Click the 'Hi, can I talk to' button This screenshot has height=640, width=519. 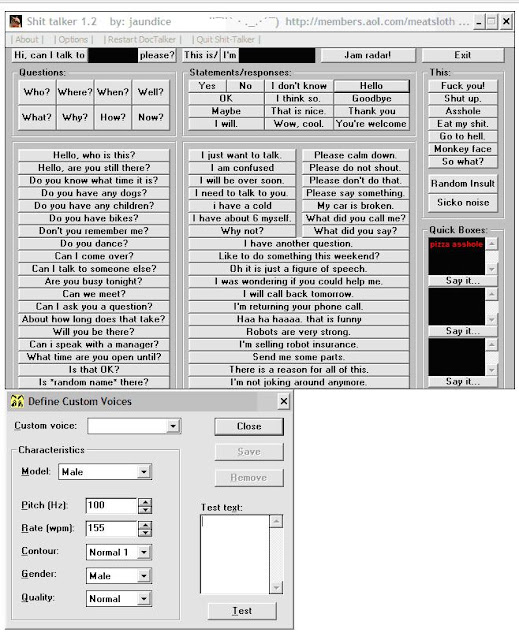point(49,55)
